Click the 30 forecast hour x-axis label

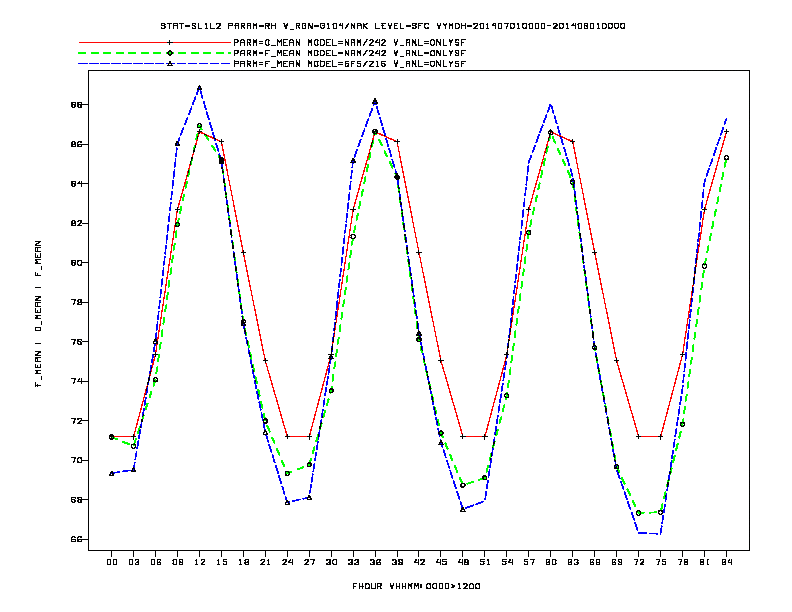coord(331,562)
